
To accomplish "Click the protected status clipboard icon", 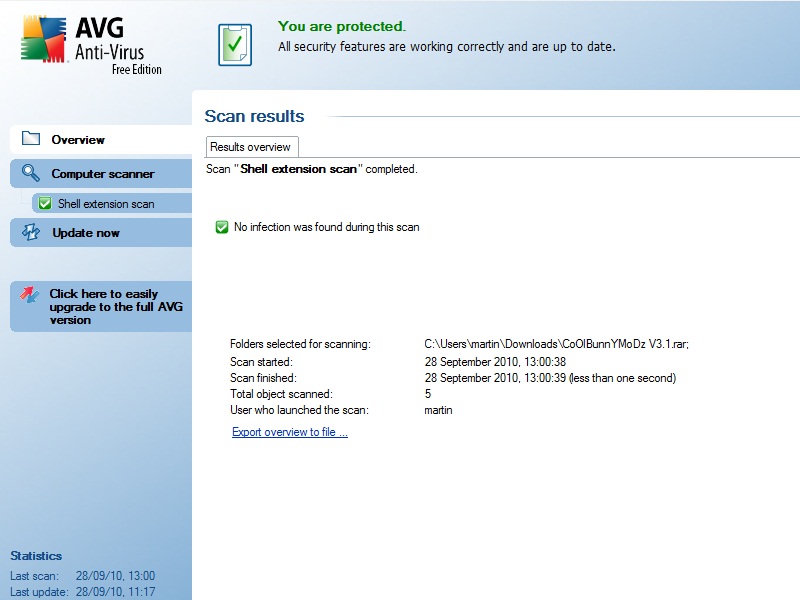I will 235,45.
